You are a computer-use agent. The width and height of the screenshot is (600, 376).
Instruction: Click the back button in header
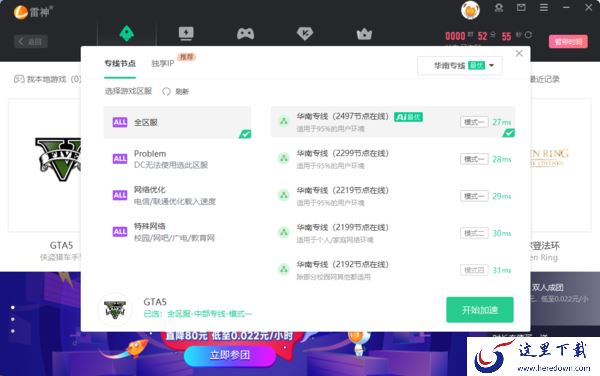click(31, 41)
